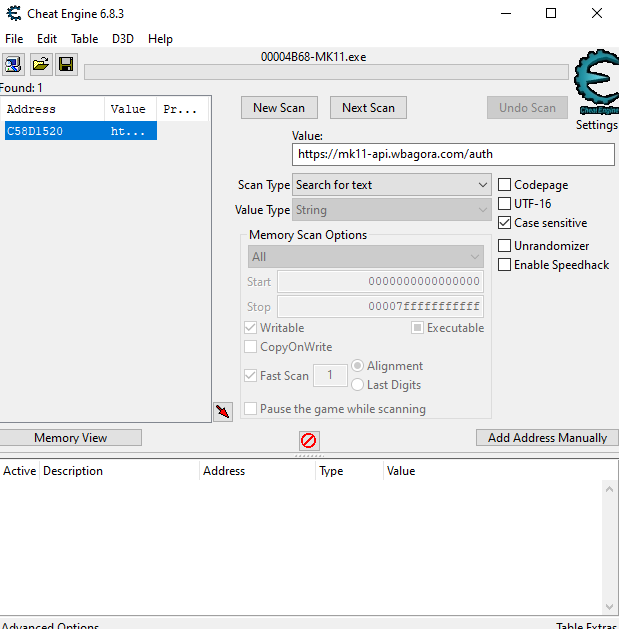Click the New Scan button

pyautogui.click(x=279, y=108)
